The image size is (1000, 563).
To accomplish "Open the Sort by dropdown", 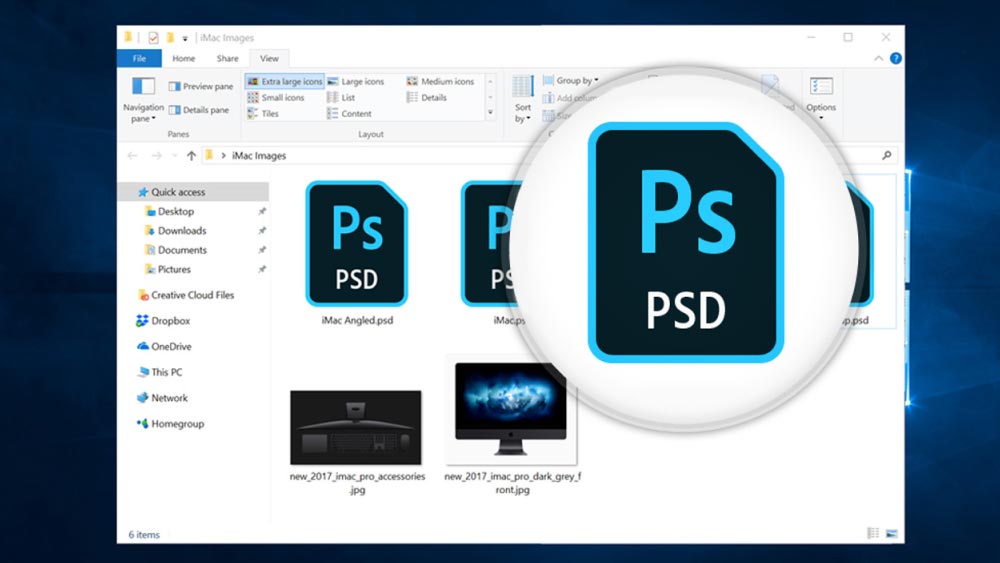I will tap(523, 99).
